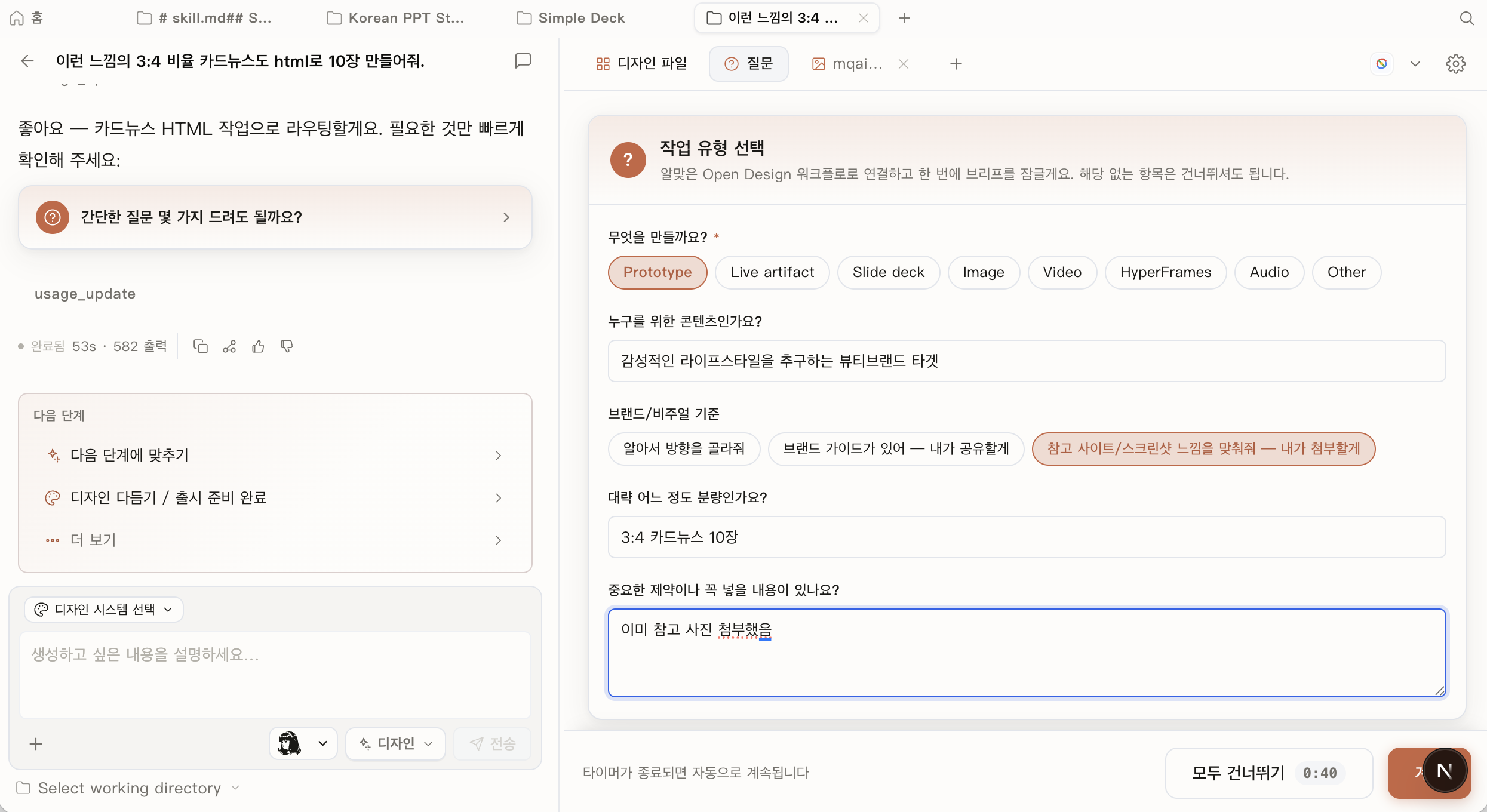
Task: Click the orange question icon in the chat card
Action: point(53,217)
